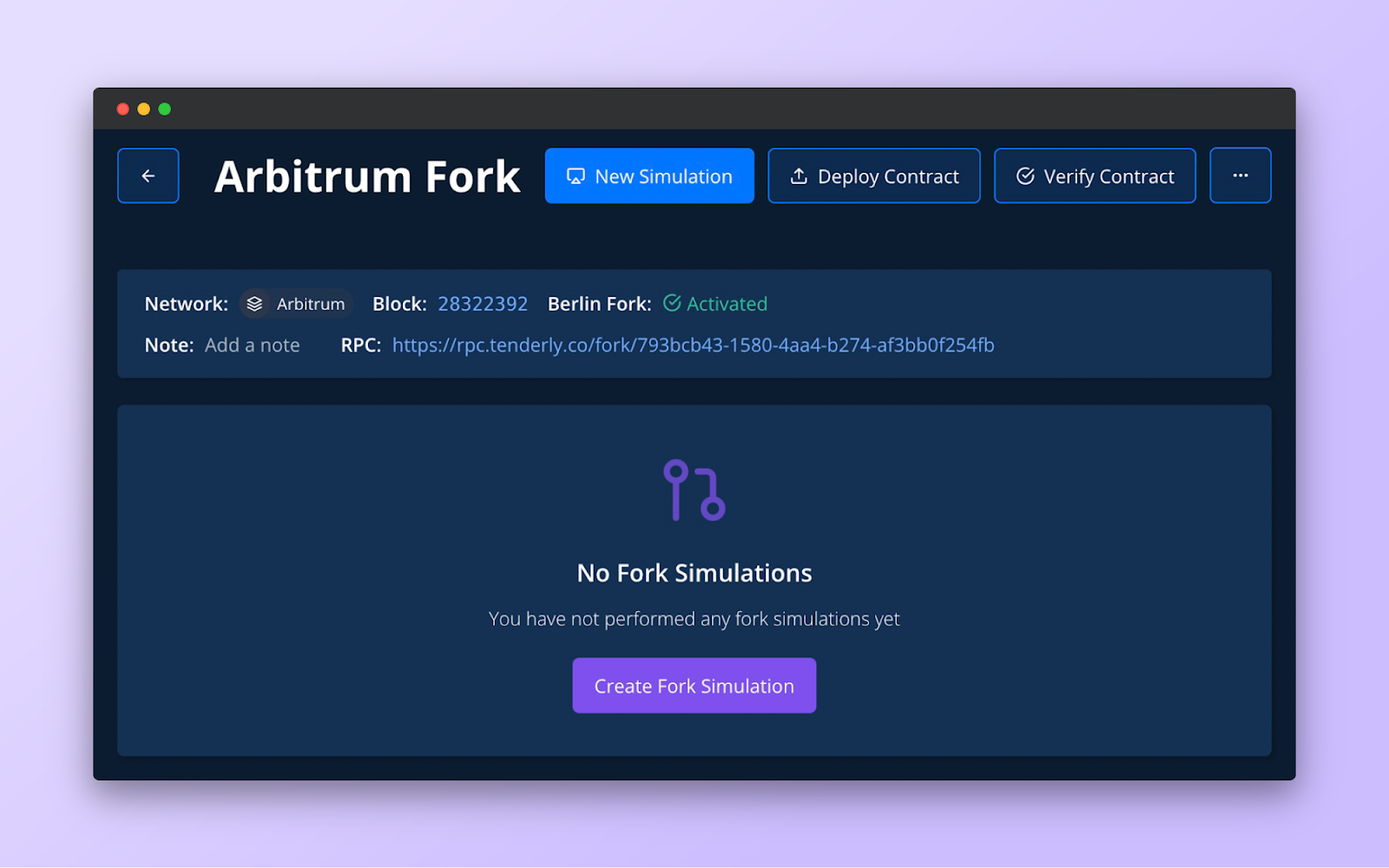Screen dimensions: 1389x868
Task: Click the No Fork Simulations heading
Action: (x=694, y=573)
